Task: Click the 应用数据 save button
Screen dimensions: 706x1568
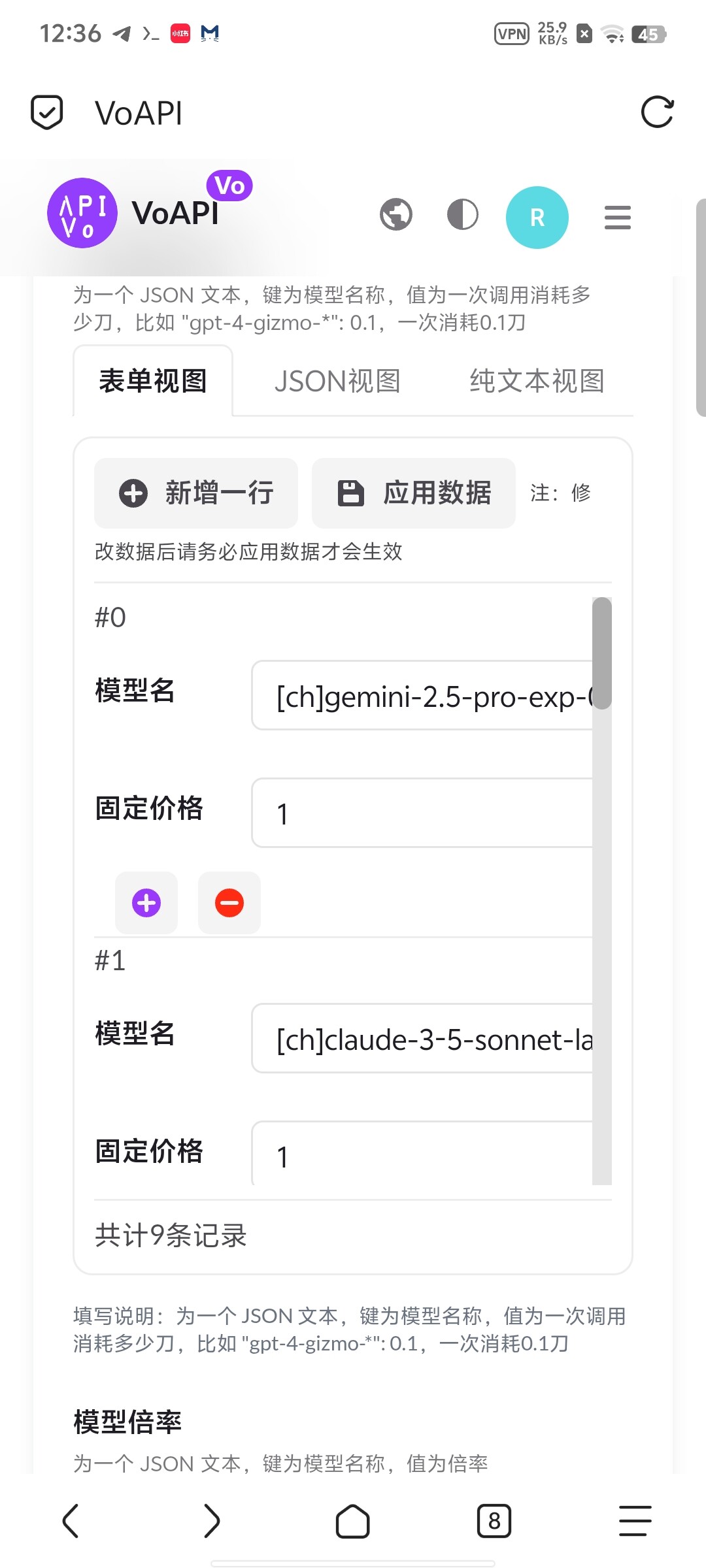Action: click(x=414, y=493)
